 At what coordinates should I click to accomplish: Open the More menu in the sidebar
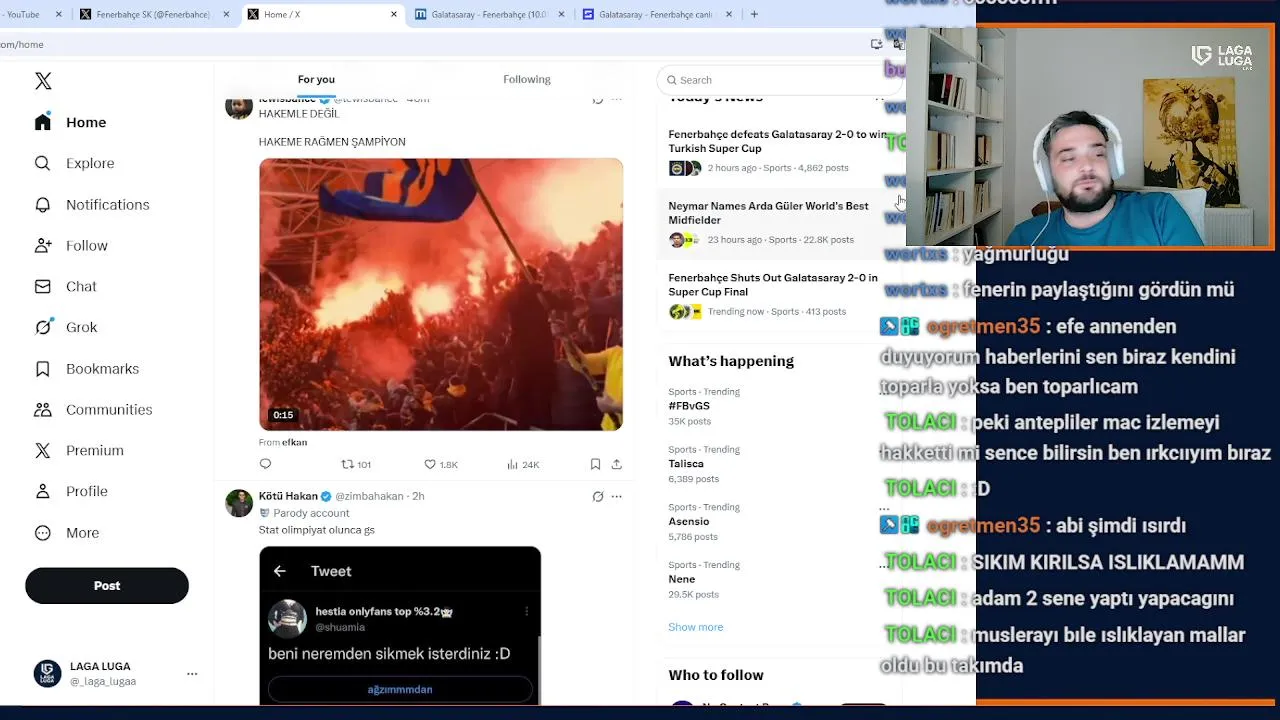tap(66, 533)
